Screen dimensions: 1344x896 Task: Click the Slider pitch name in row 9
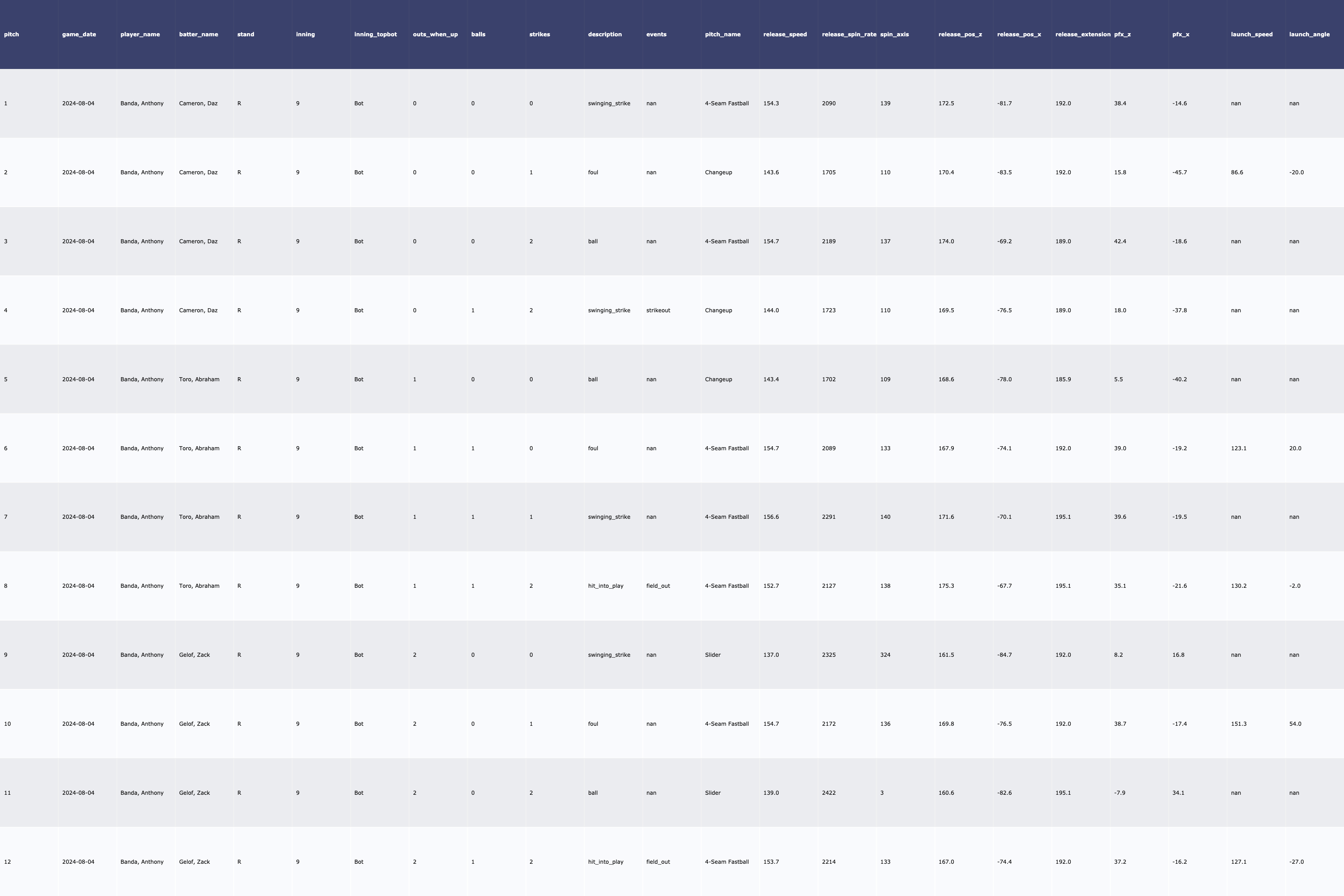pyautogui.click(x=713, y=655)
